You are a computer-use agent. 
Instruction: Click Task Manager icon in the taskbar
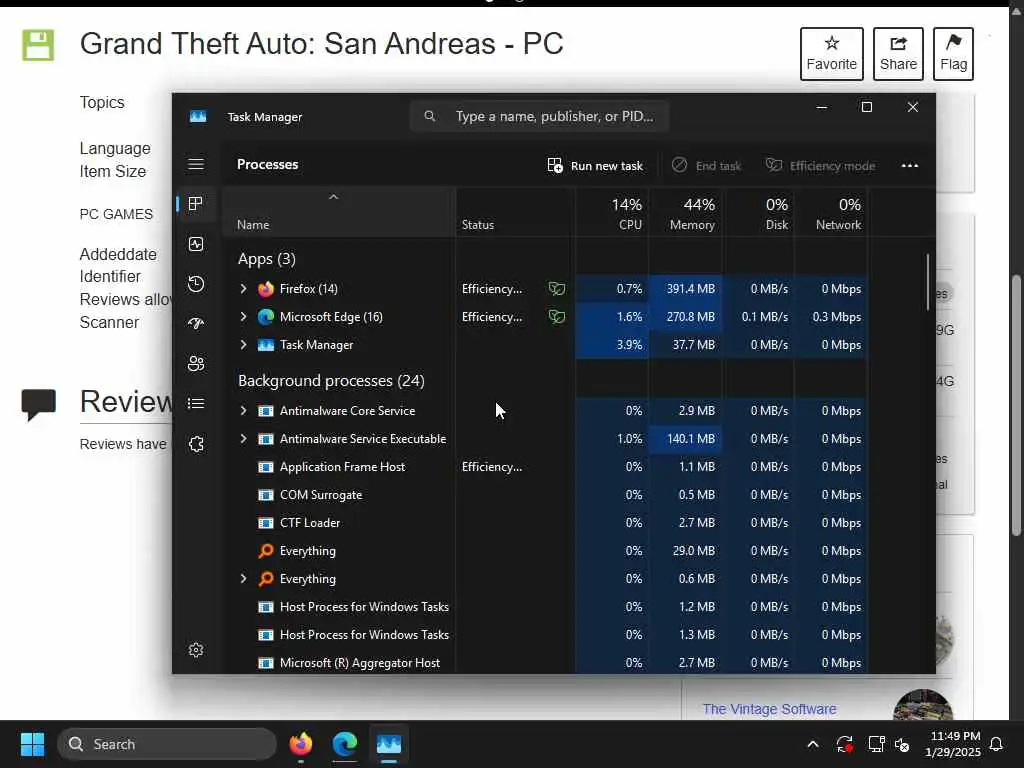click(x=389, y=744)
